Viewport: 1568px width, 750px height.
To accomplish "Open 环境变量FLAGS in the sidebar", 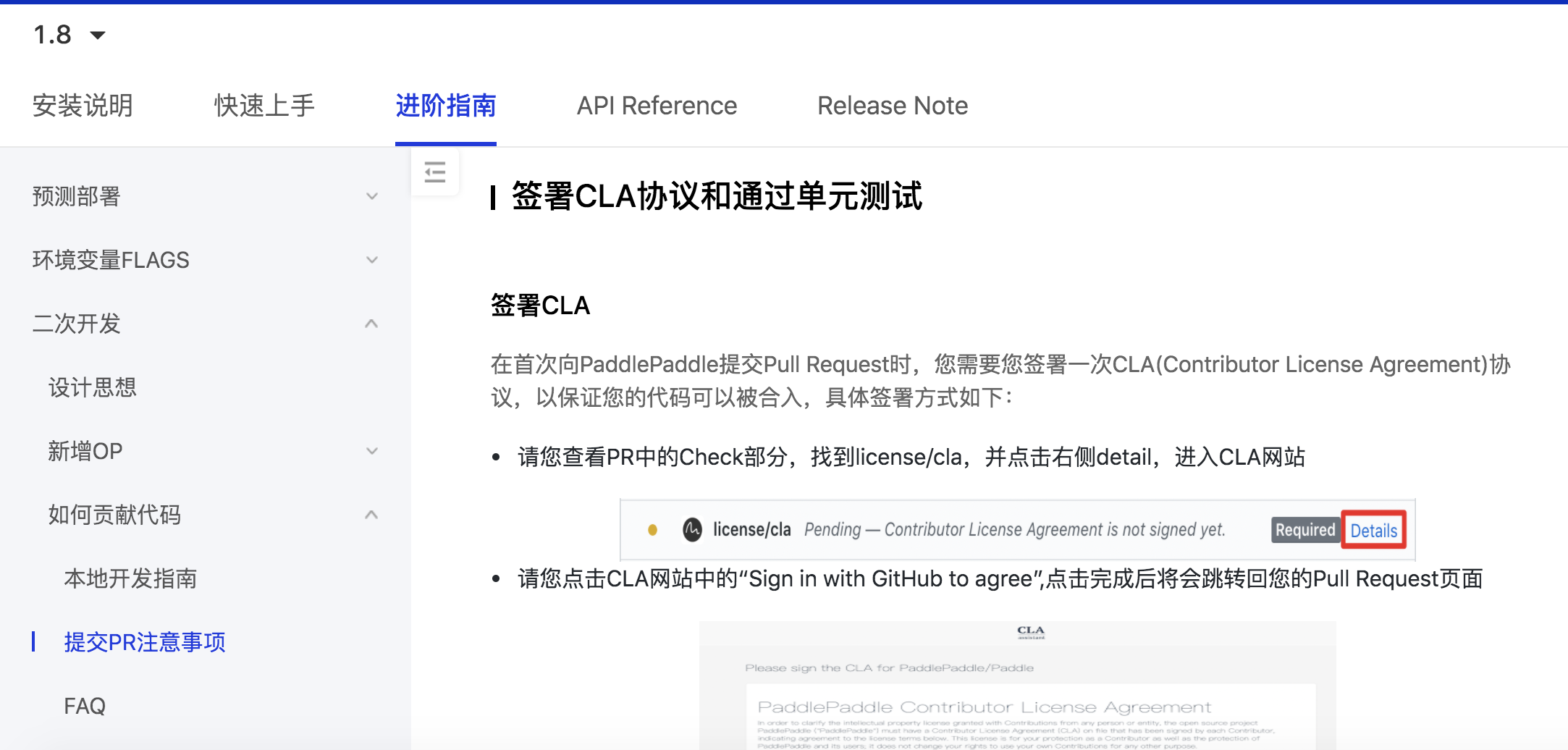I will (x=111, y=260).
